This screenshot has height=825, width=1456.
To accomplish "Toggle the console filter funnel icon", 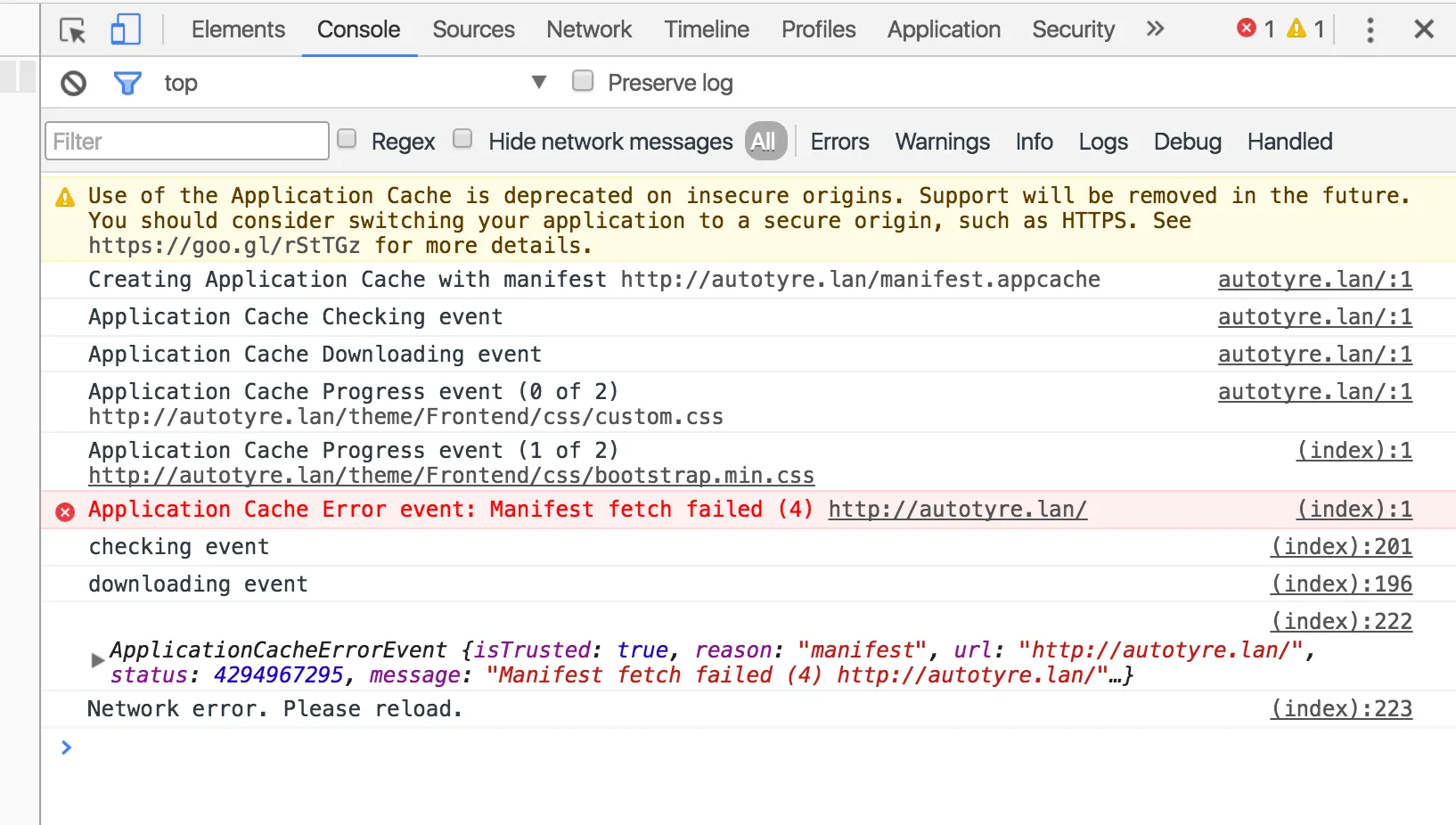I will [x=127, y=84].
